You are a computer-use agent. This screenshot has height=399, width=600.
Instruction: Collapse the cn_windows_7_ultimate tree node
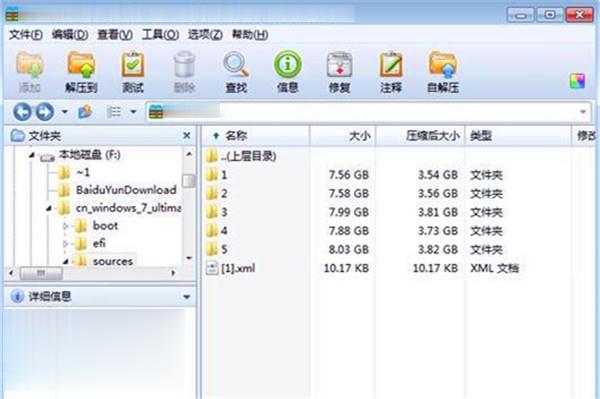[49, 208]
